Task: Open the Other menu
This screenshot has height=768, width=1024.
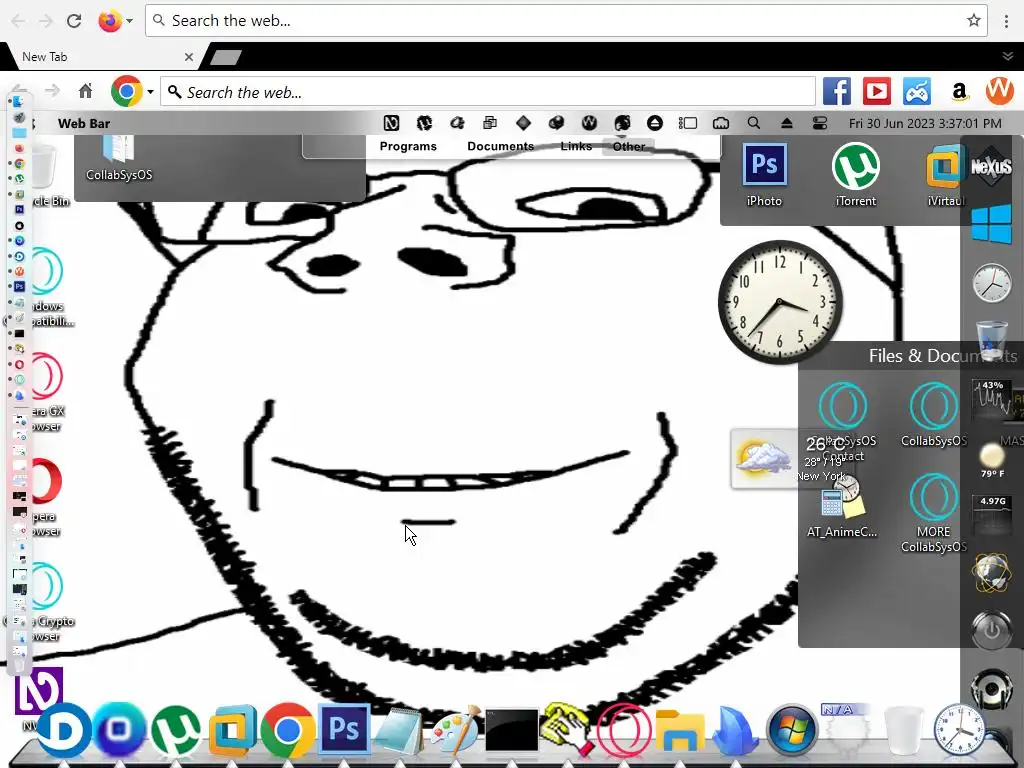Action: [629, 146]
